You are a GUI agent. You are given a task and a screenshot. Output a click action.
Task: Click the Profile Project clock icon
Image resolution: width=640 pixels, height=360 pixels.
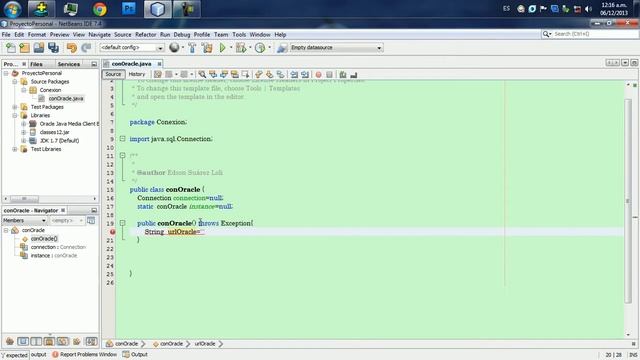pos(260,48)
